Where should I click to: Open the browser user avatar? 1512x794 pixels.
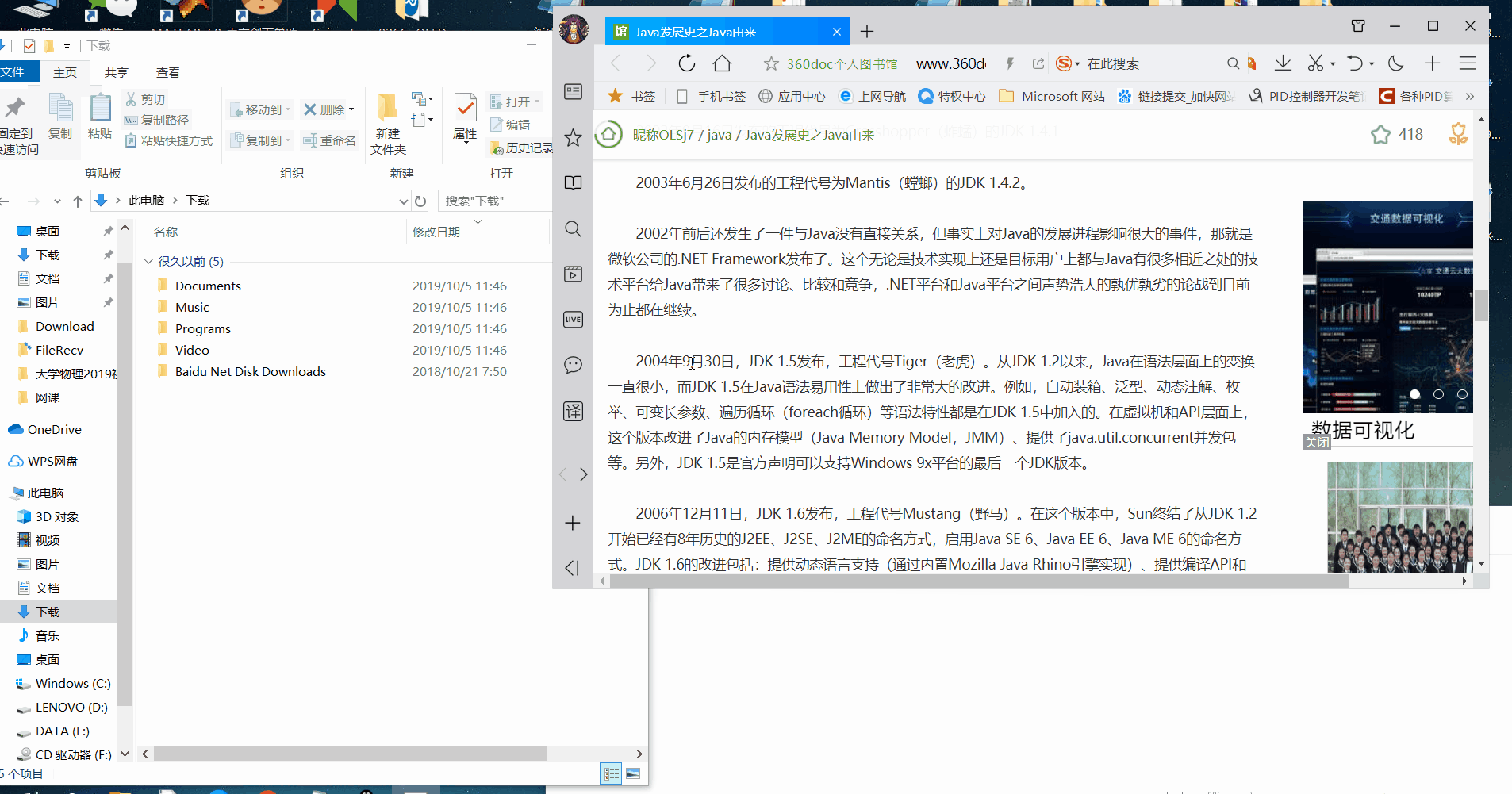tap(574, 30)
